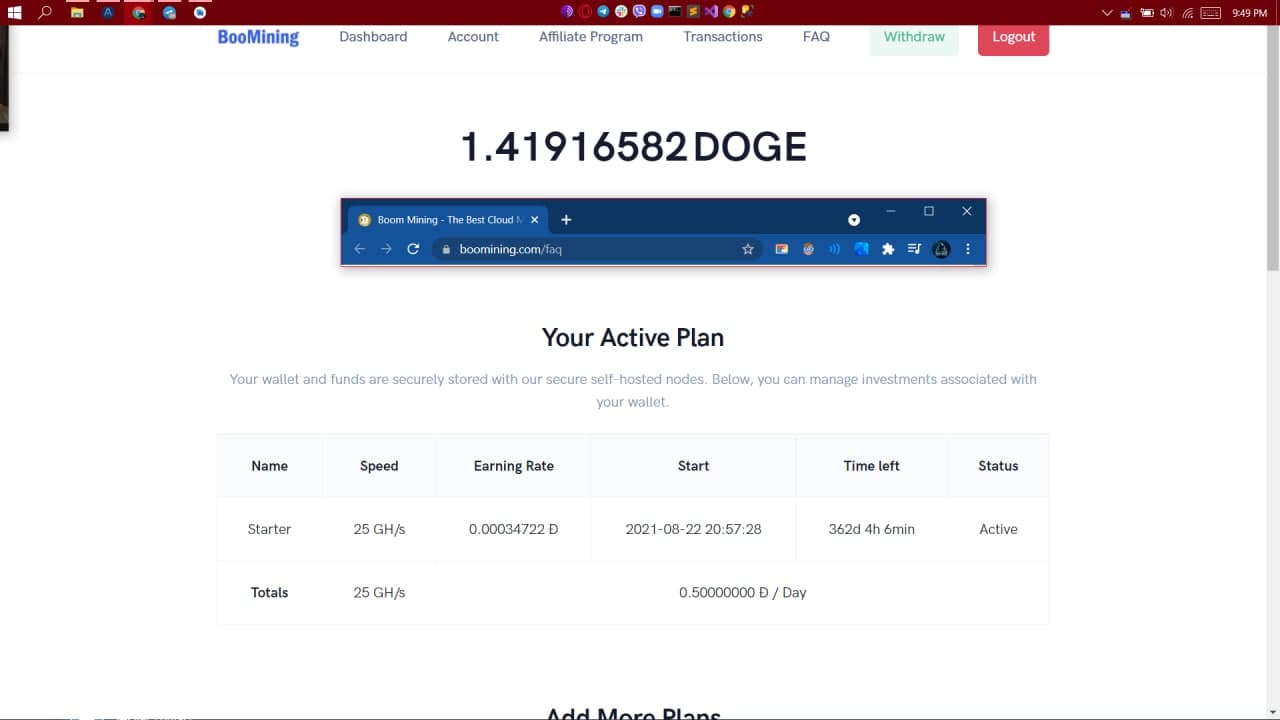Close the Boom Mining tab
The width and height of the screenshot is (1280, 720).
click(x=534, y=220)
